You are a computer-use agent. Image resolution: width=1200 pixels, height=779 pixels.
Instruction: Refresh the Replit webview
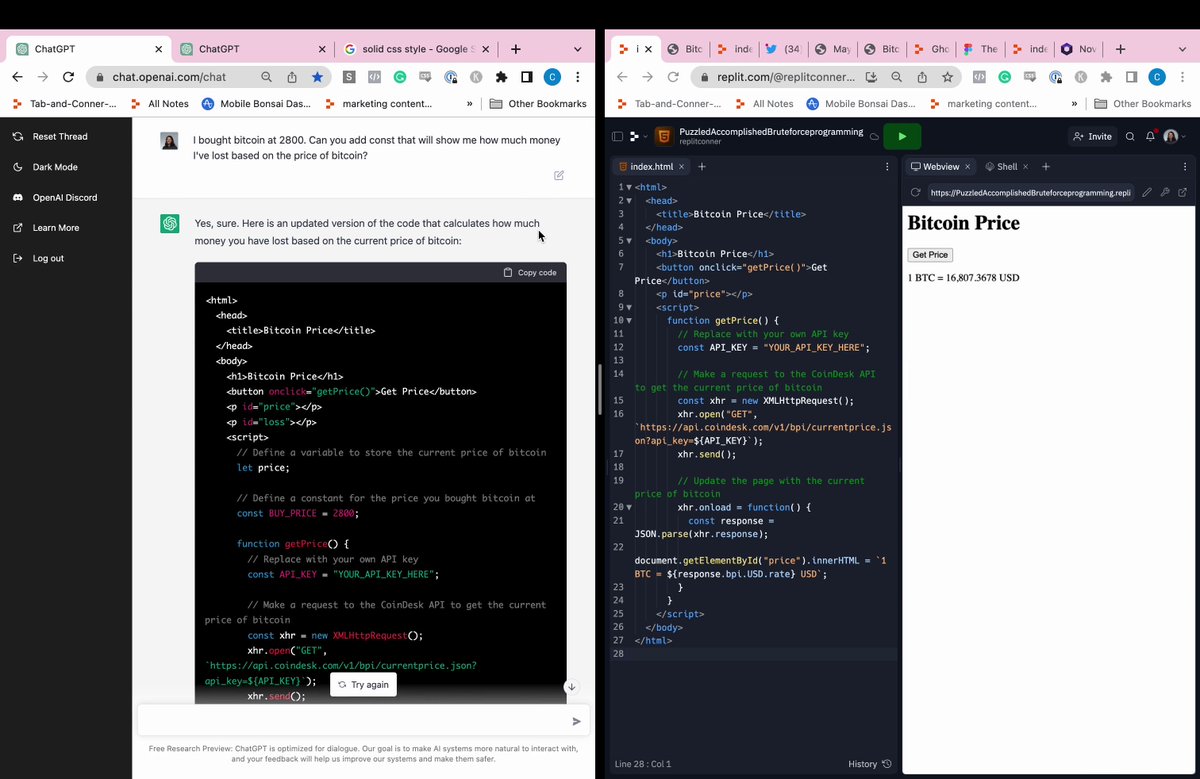[915, 192]
